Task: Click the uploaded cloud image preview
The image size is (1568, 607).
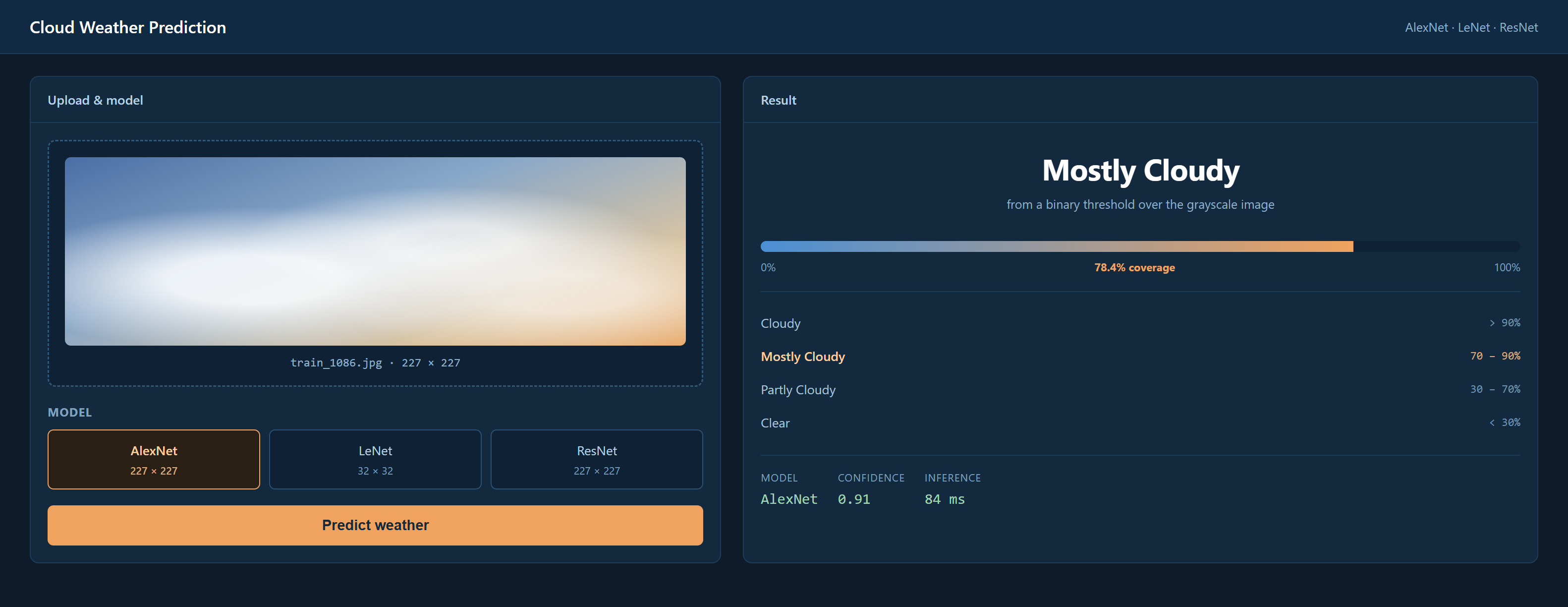Action: tap(375, 251)
